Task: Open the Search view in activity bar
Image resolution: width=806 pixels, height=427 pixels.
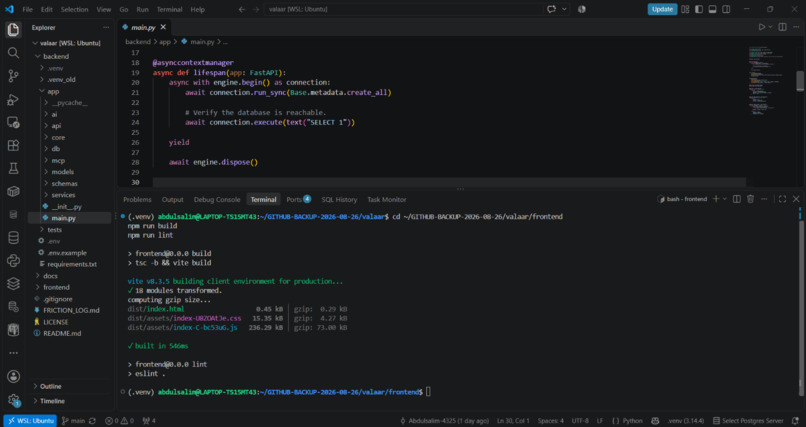Action: coord(13,53)
